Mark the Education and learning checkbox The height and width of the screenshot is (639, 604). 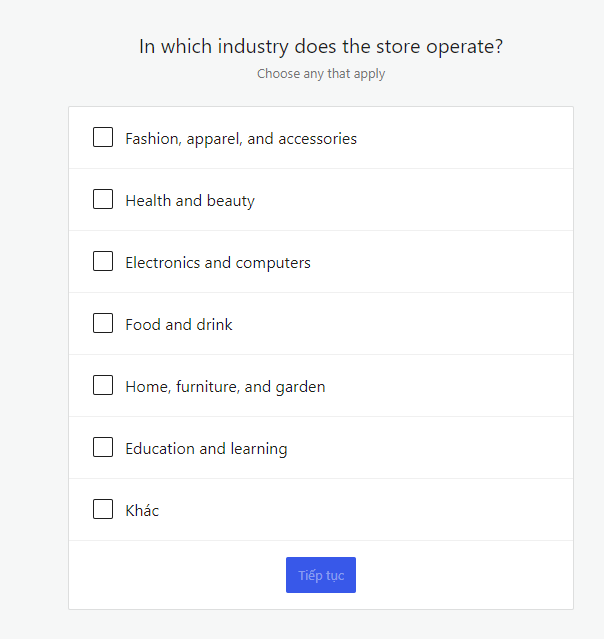pyautogui.click(x=103, y=447)
